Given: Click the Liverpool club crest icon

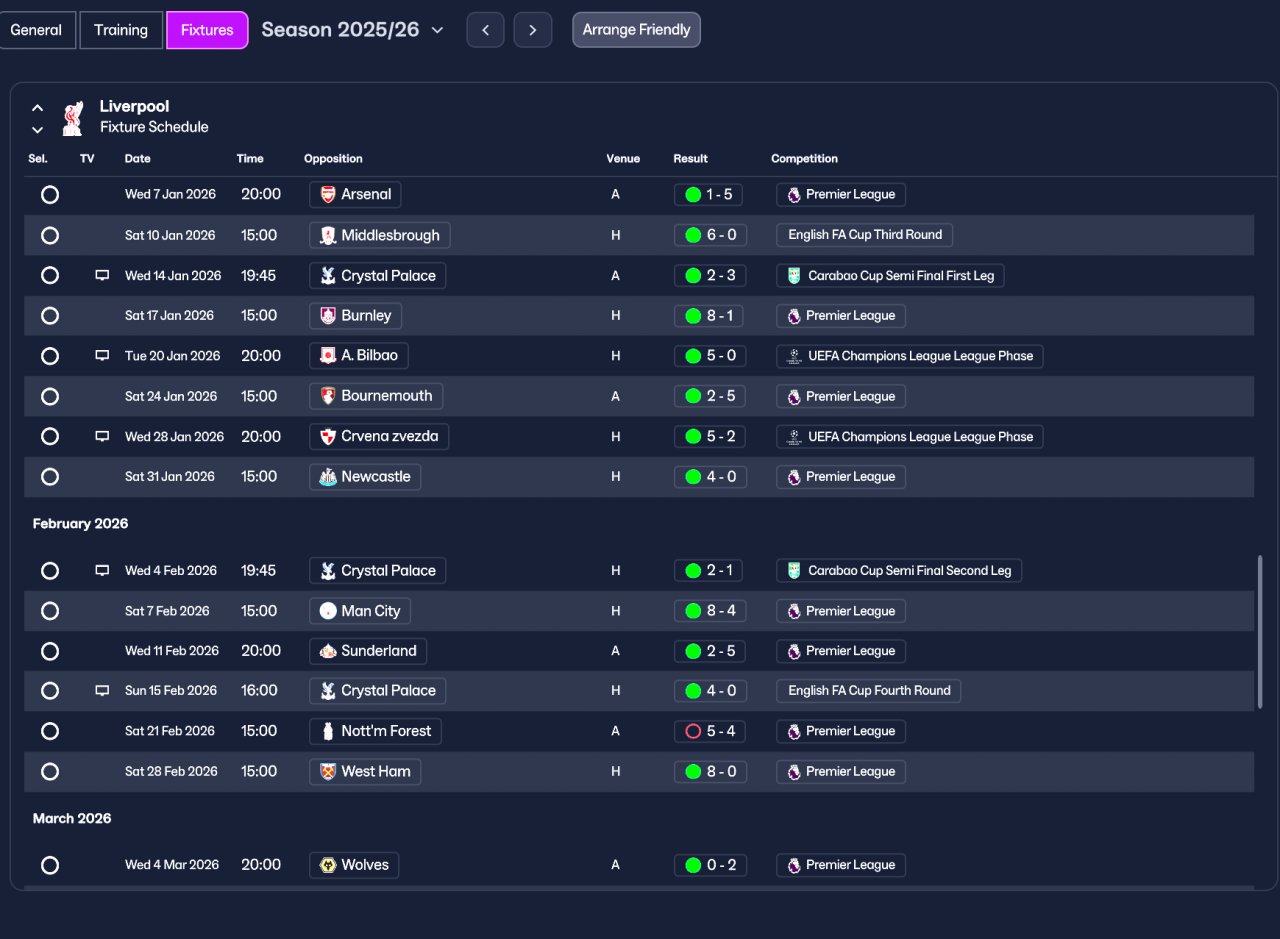Looking at the screenshot, I should (72, 117).
